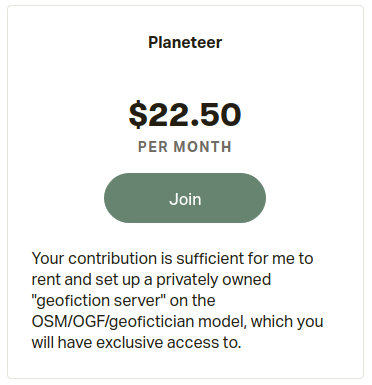The height and width of the screenshot is (385, 372).
Task: Click the Planeteer tier title
Action: click(x=185, y=42)
